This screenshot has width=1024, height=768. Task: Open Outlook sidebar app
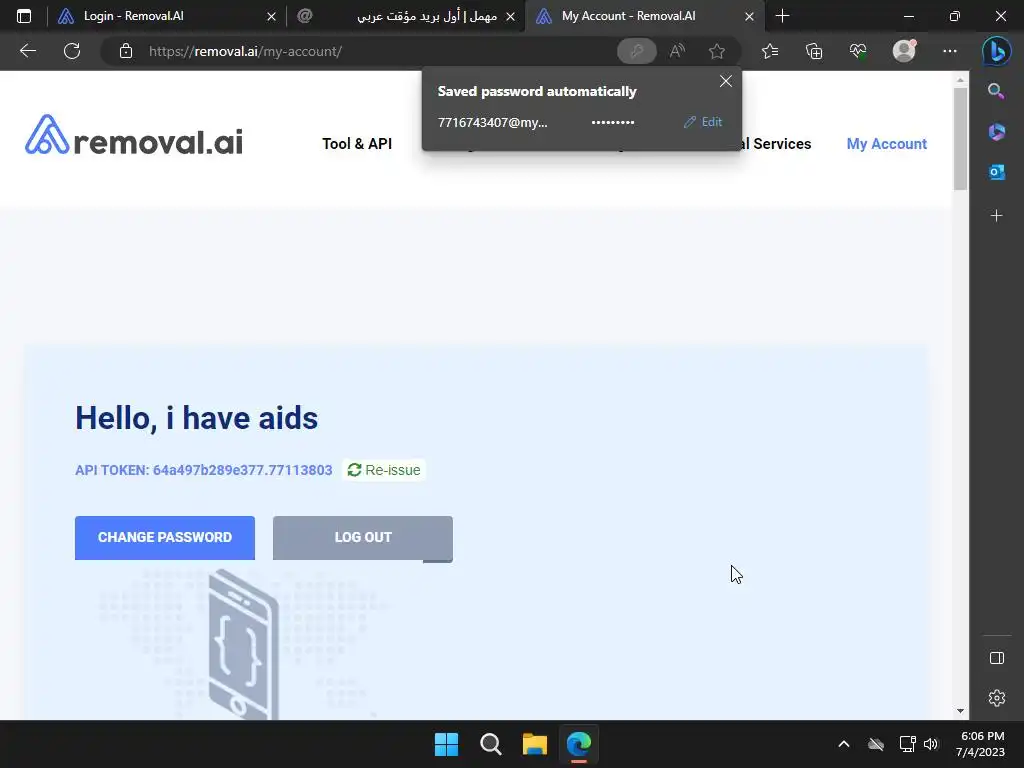pyautogui.click(x=997, y=172)
